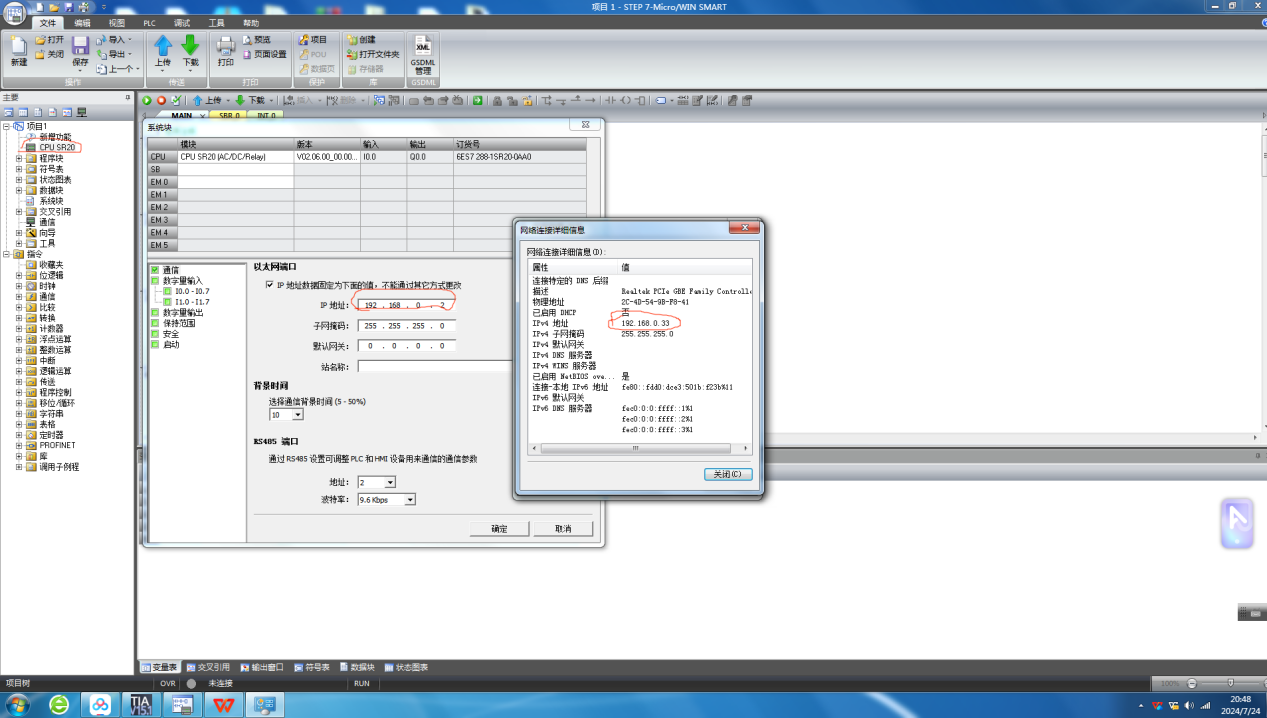Viewport: 1267px width, 718px height.
Task: Select the I1.0 - I1.7 input group
Action: [x=186, y=302]
